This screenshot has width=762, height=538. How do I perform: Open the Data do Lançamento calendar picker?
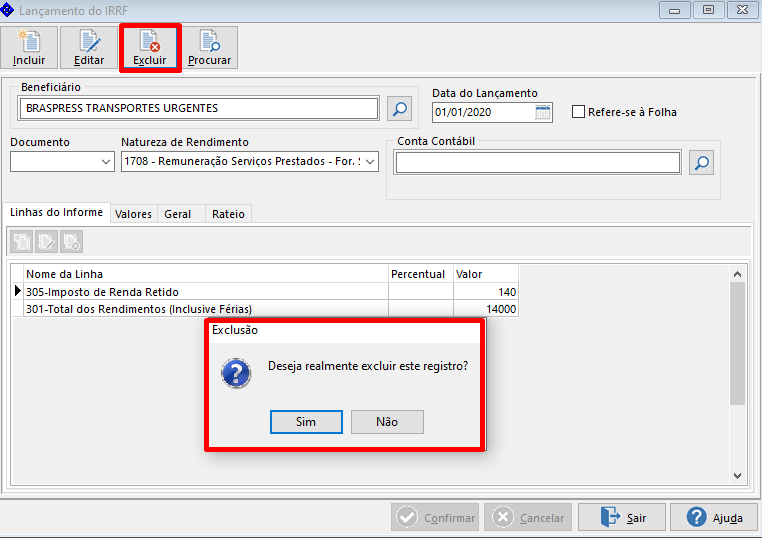click(542, 112)
